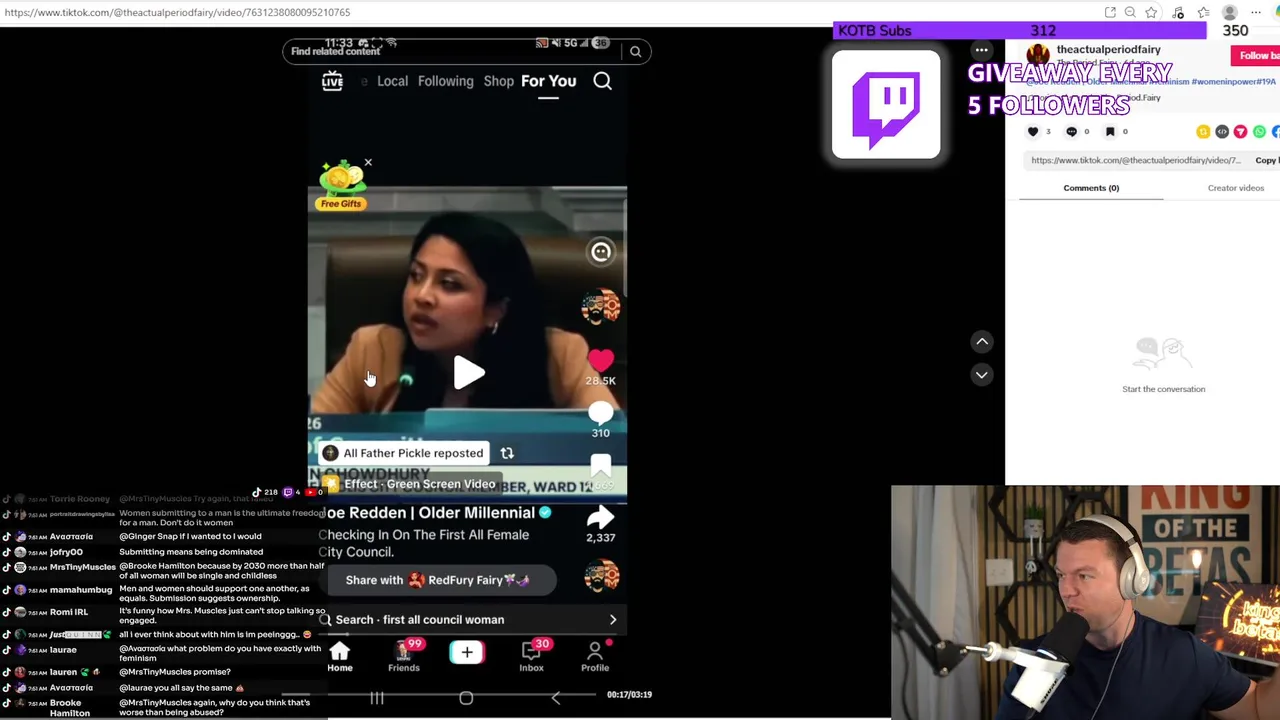Viewport: 1280px width, 720px height.
Task: Switch to the Local feed tab
Action: tap(392, 81)
